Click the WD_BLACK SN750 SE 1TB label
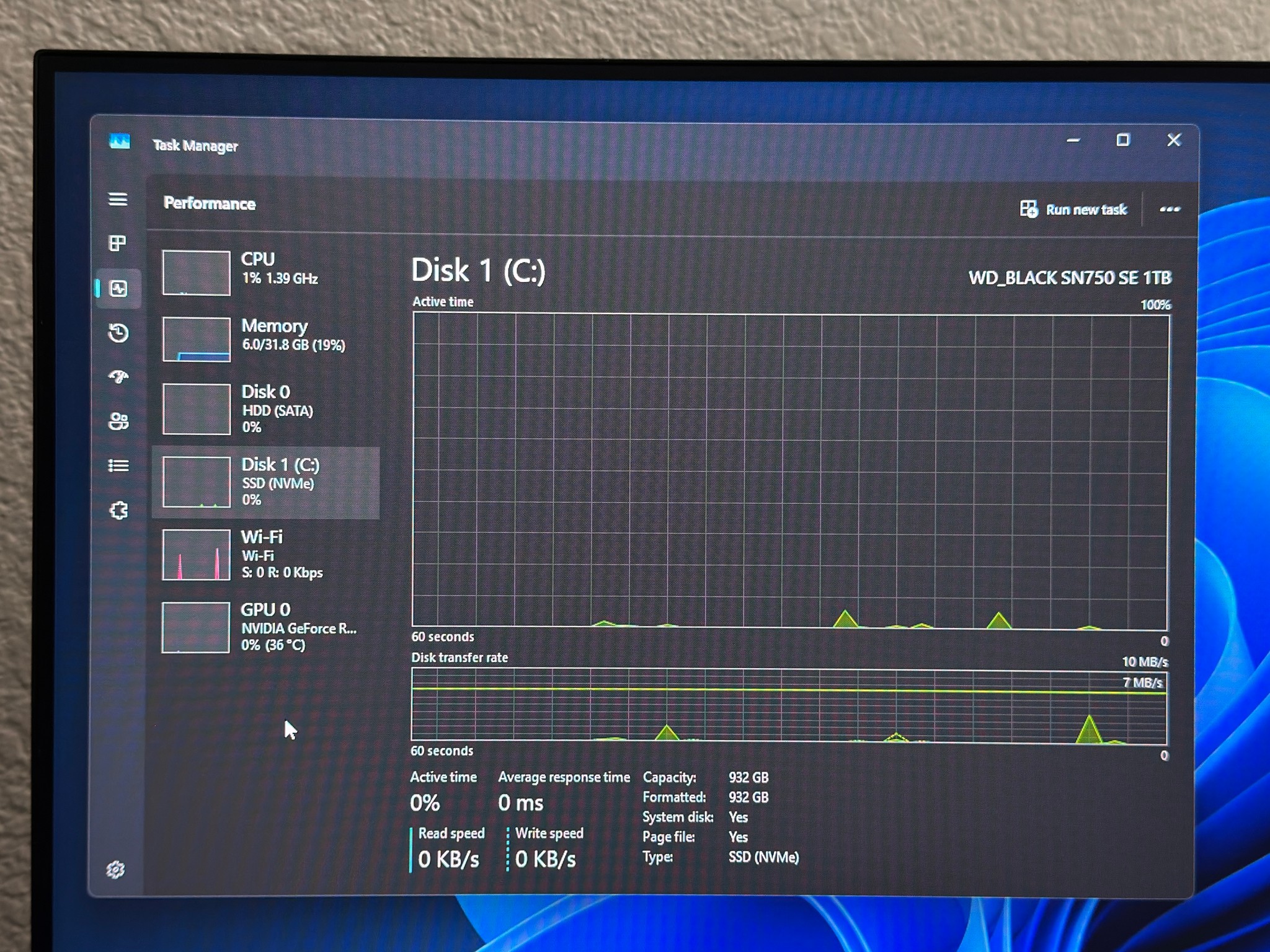This screenshot has height=952, width=1270. tap(1070, 278)
